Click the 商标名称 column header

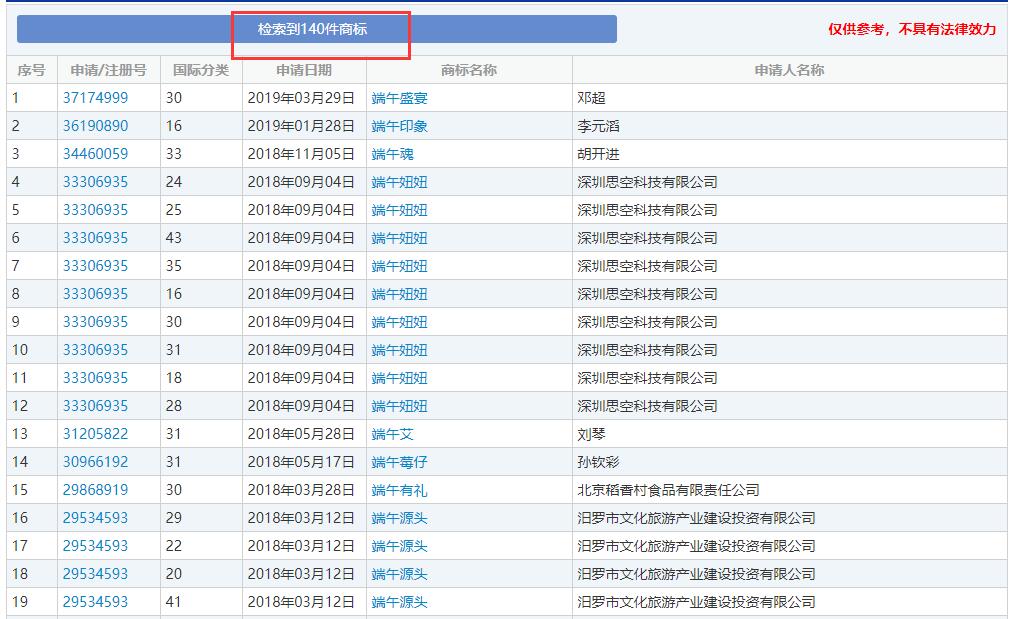click(469, 70)
